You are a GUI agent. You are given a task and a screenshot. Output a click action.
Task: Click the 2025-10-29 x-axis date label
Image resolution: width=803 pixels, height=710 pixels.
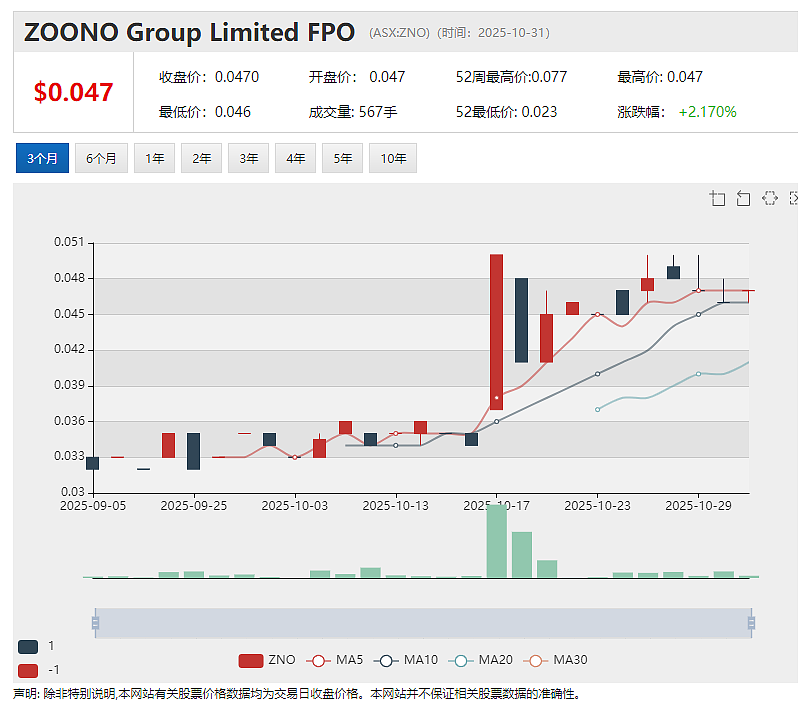(x=698, y=506)
